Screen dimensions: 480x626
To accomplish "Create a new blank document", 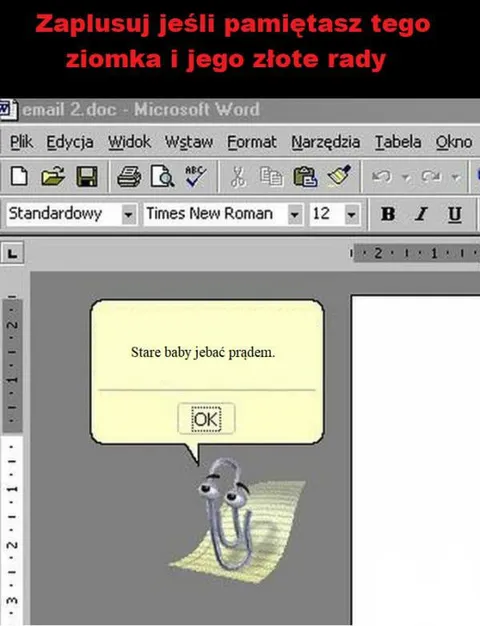I will [19, 176].
